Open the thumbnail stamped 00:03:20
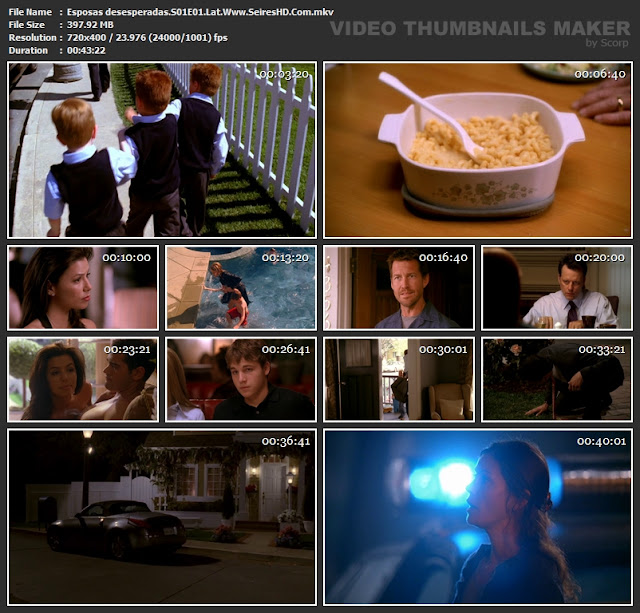Image resolution: width=640 pixels, height=613 pixels. 162,150
